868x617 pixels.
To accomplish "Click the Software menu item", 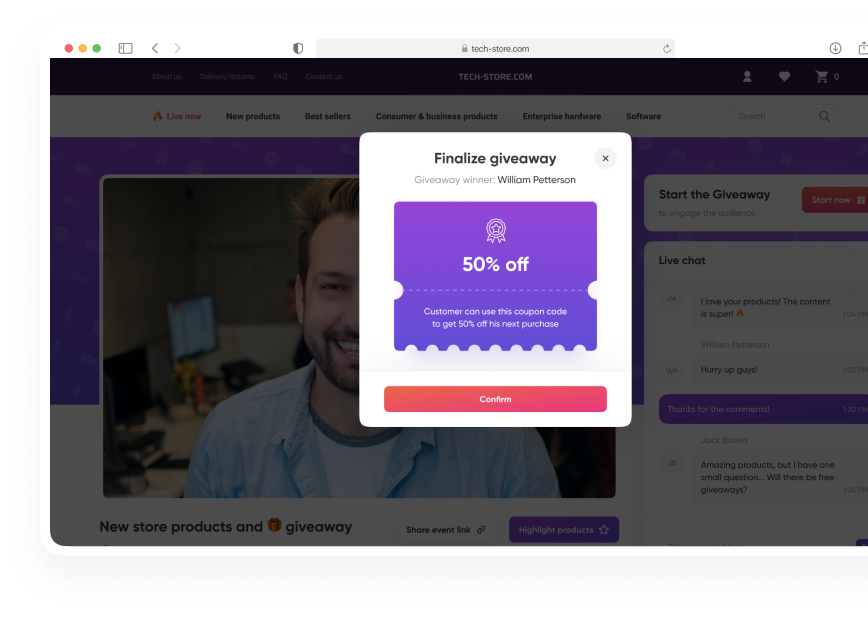I will (643, 116).
